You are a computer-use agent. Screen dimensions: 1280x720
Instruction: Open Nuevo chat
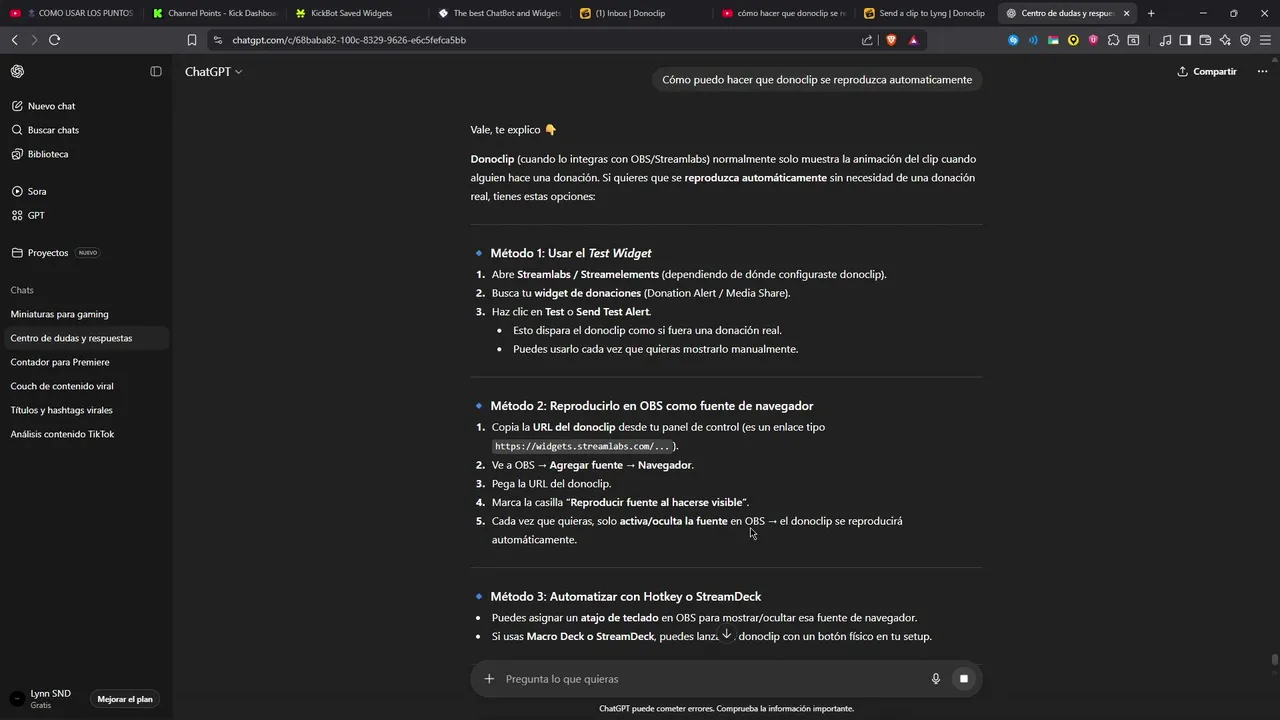coord(51,106)
